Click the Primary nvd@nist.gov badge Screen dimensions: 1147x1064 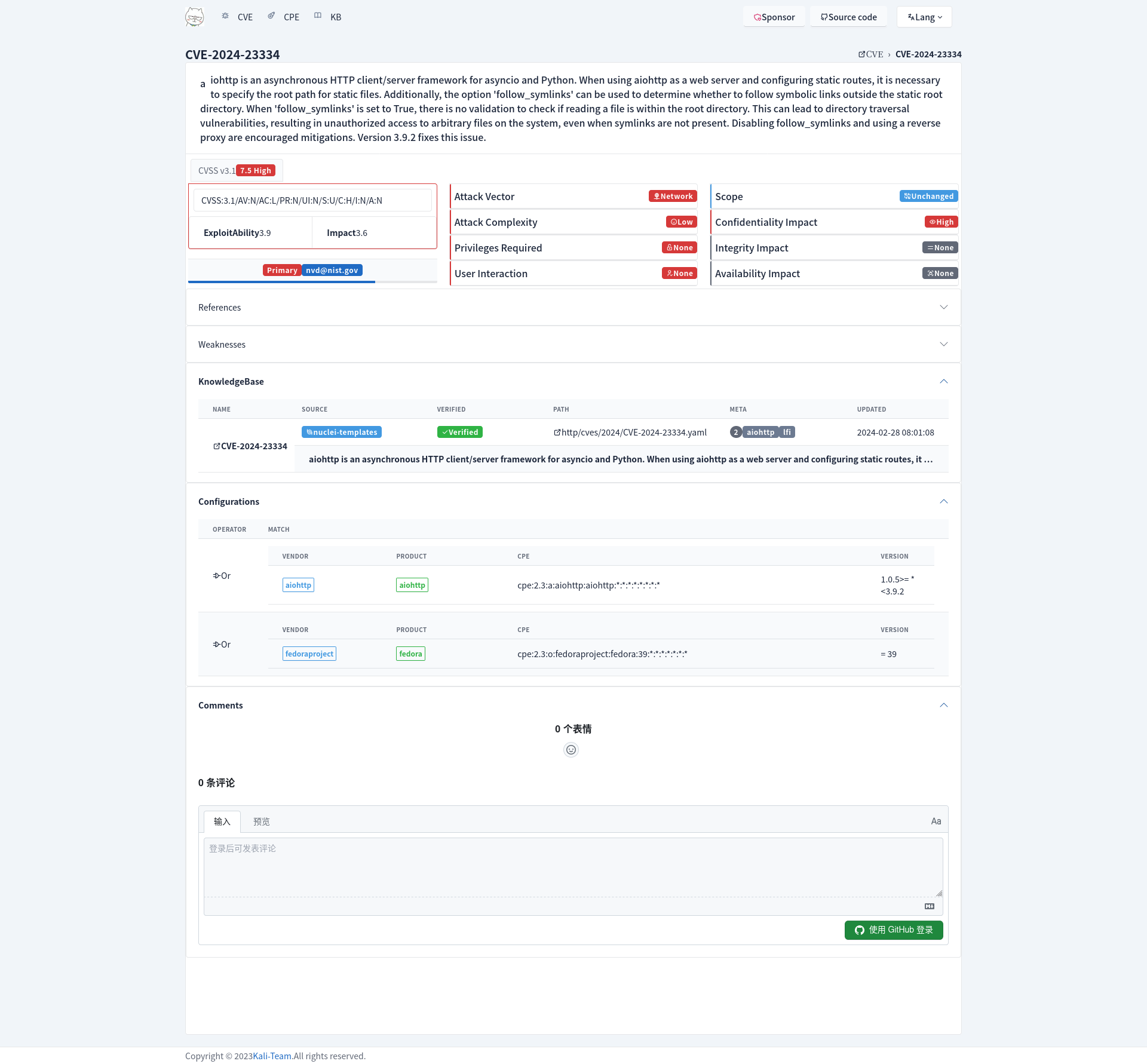click(x=312, y=270)
